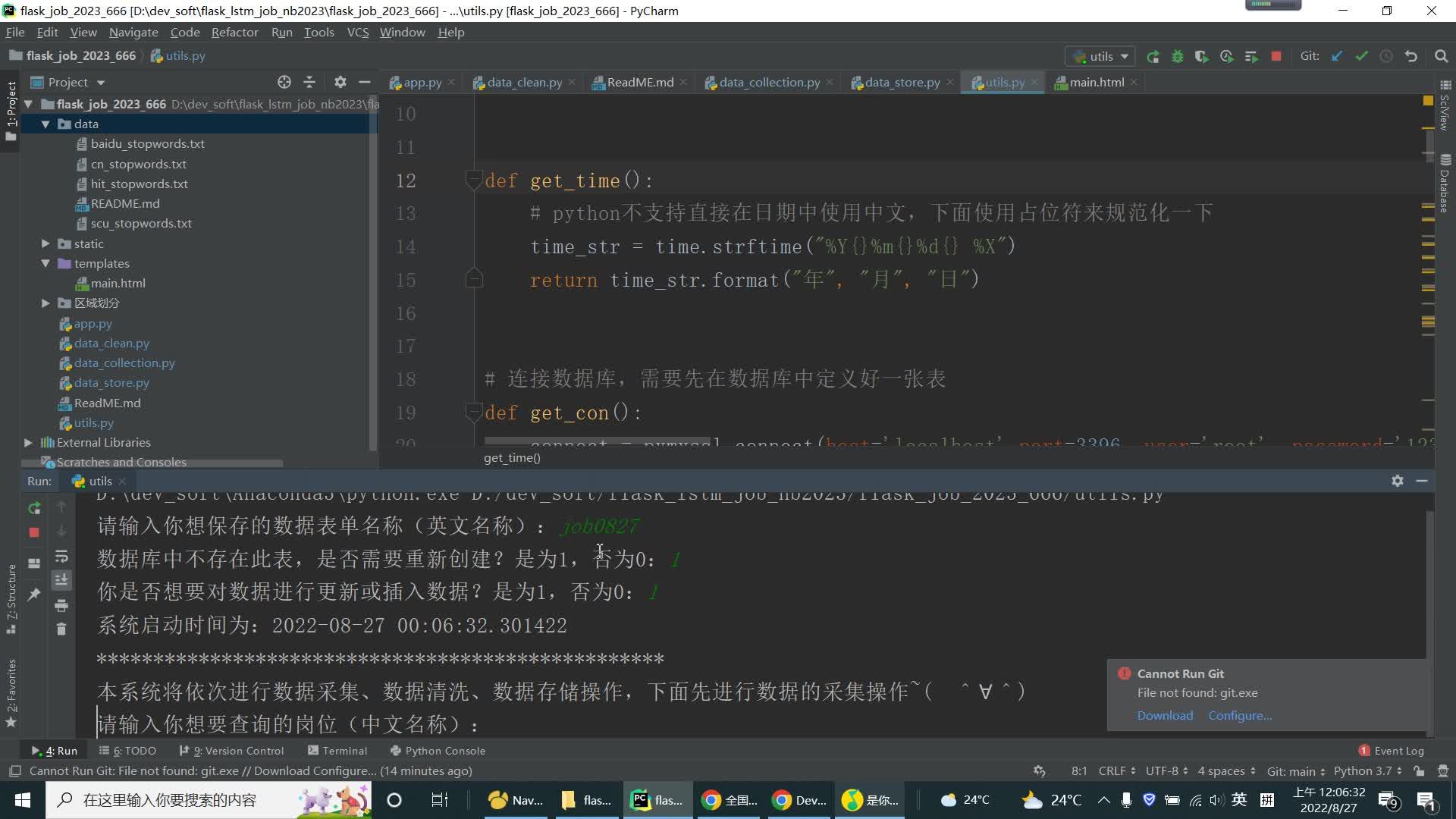
Task: Click locate current file target icon
Action: pos(284,82)
